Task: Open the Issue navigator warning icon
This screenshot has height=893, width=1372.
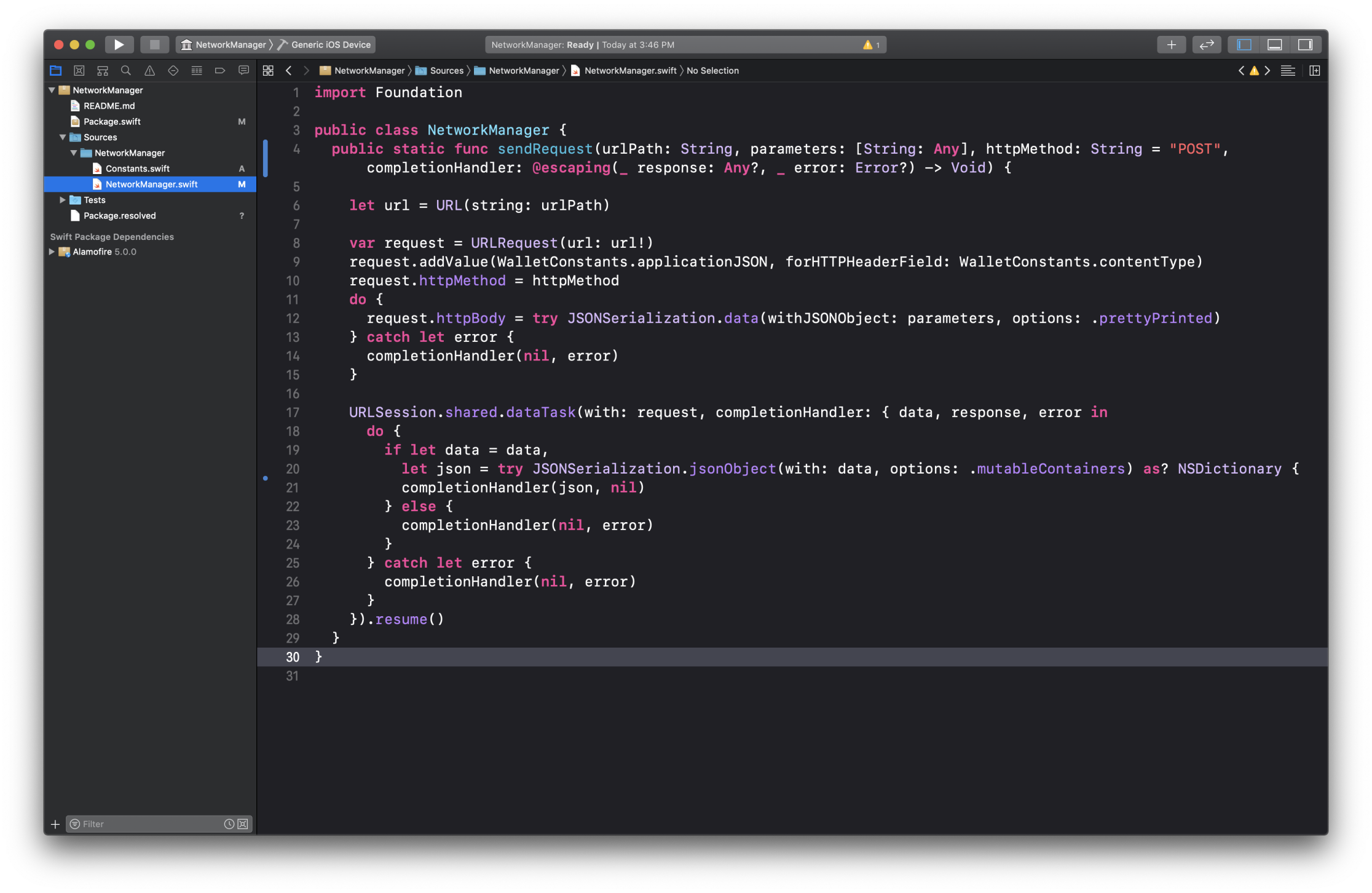Action: pos(149,71)
